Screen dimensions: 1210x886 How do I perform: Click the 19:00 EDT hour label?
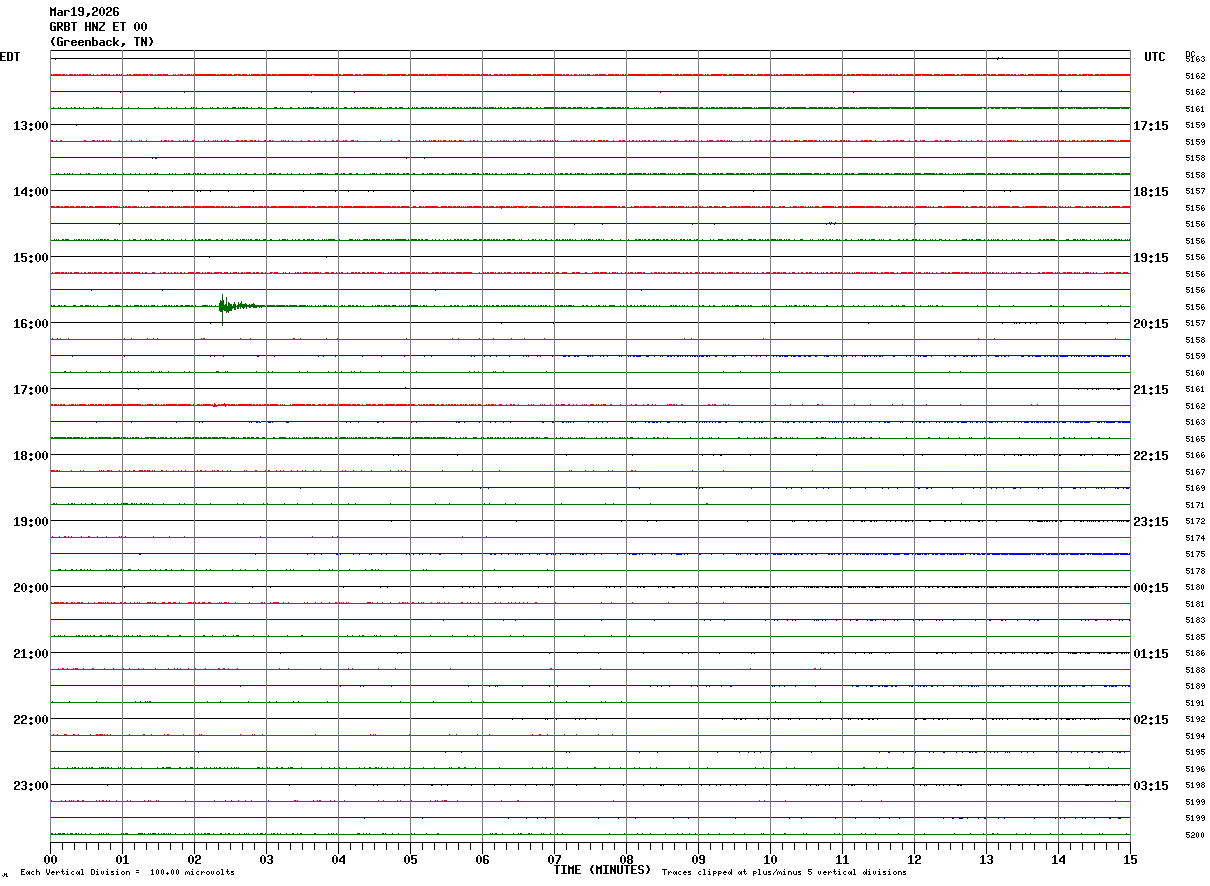[x=31, y=522]
